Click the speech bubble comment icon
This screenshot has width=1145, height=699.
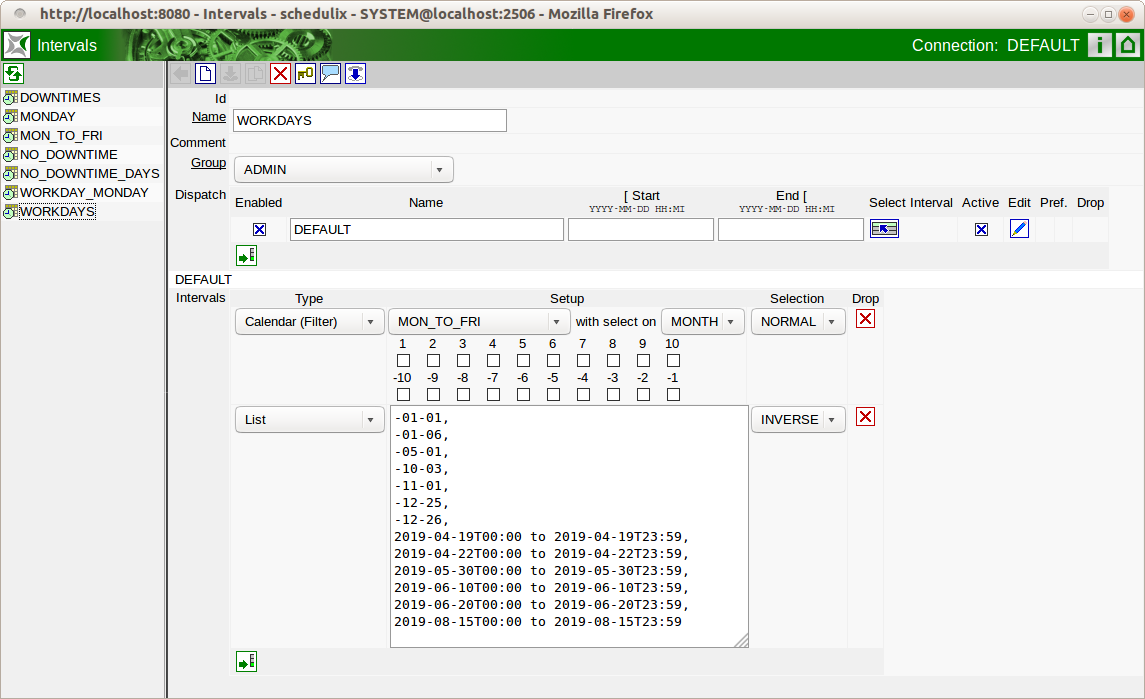tap(330, 73)
